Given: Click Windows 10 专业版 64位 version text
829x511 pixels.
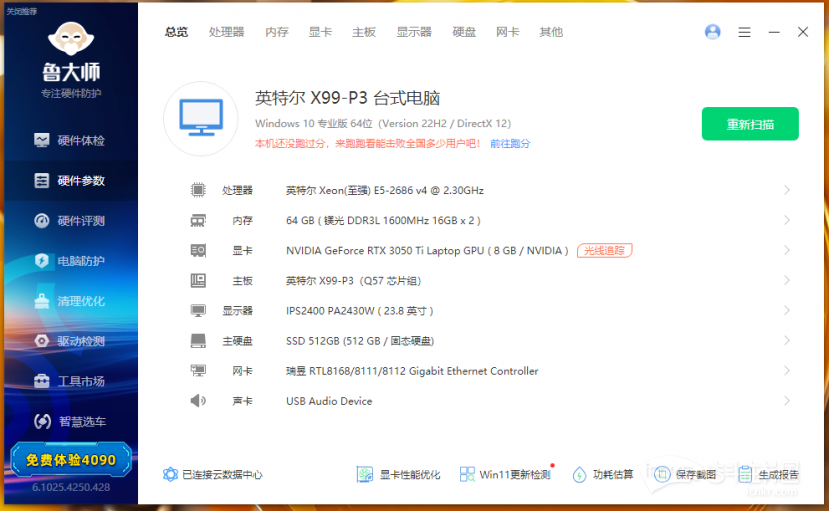Looking at the screenshot, I should (x=383, y=124).
